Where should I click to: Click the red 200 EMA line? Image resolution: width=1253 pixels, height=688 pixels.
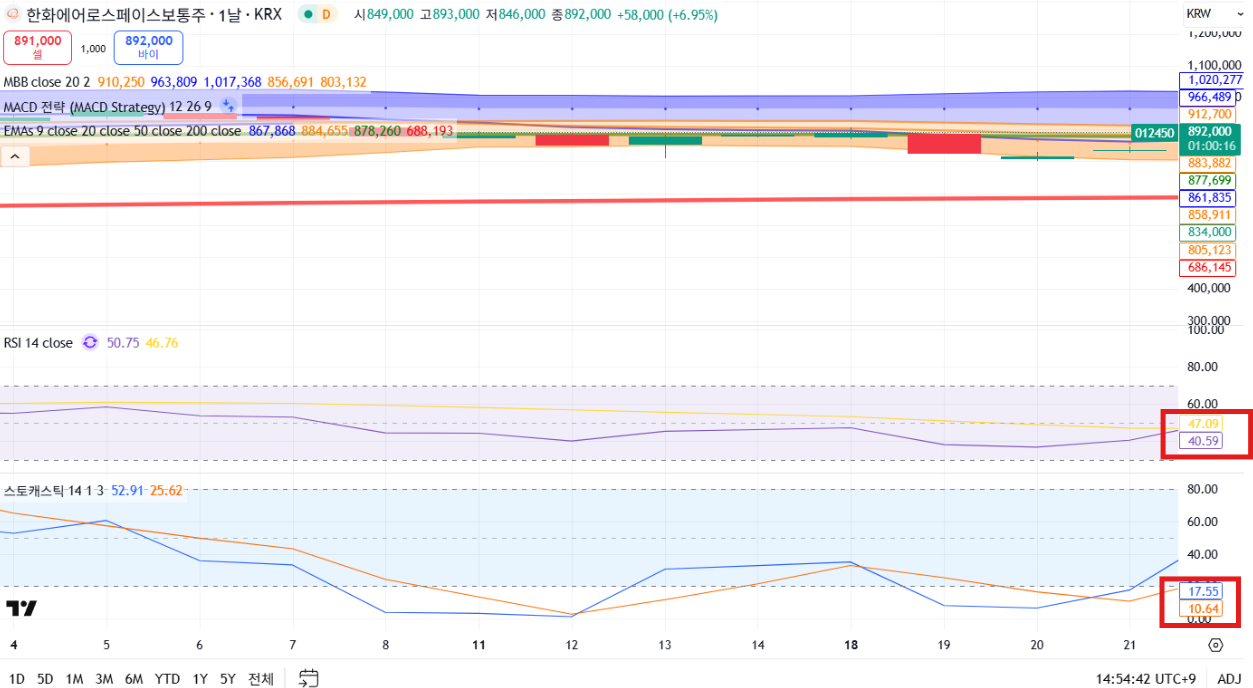point(590,201)
